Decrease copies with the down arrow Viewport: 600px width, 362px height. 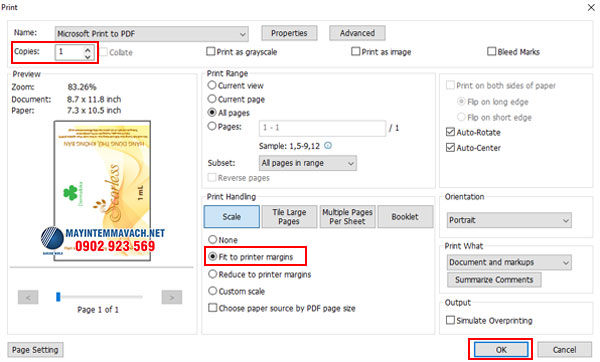88,56
